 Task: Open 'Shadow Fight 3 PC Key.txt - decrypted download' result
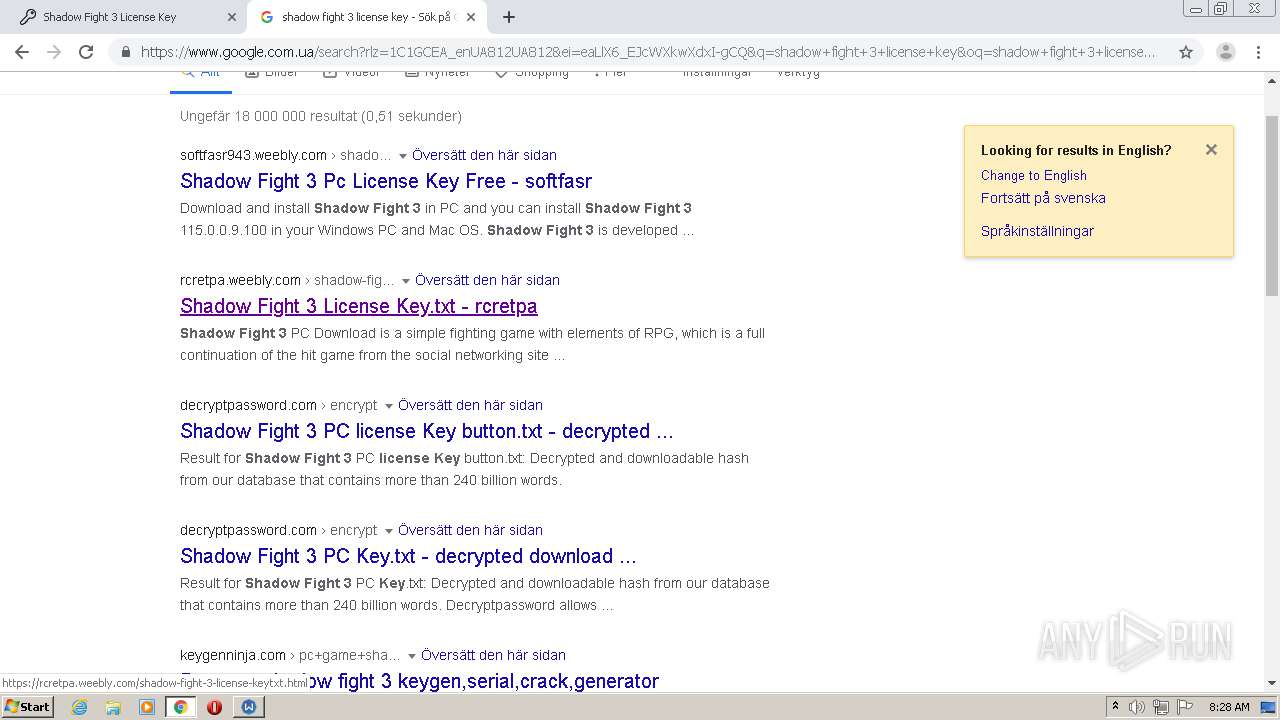click(x=408, y=556)
